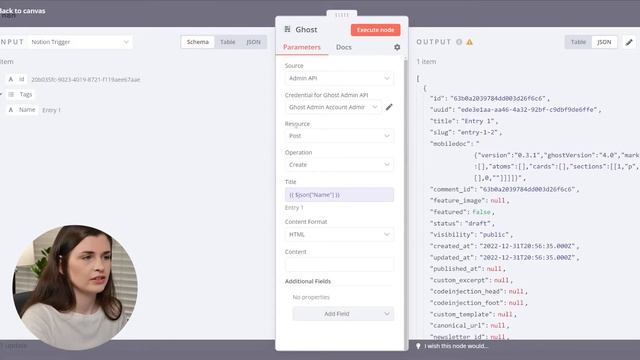This screenshot has width=640, height=360.
Task: Open the Add Field dropdown
Action: [343, 314]
